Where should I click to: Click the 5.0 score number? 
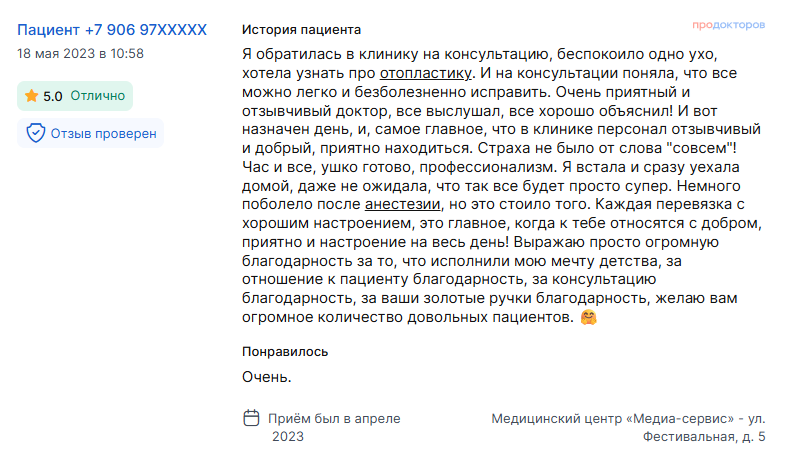(53, 96)
